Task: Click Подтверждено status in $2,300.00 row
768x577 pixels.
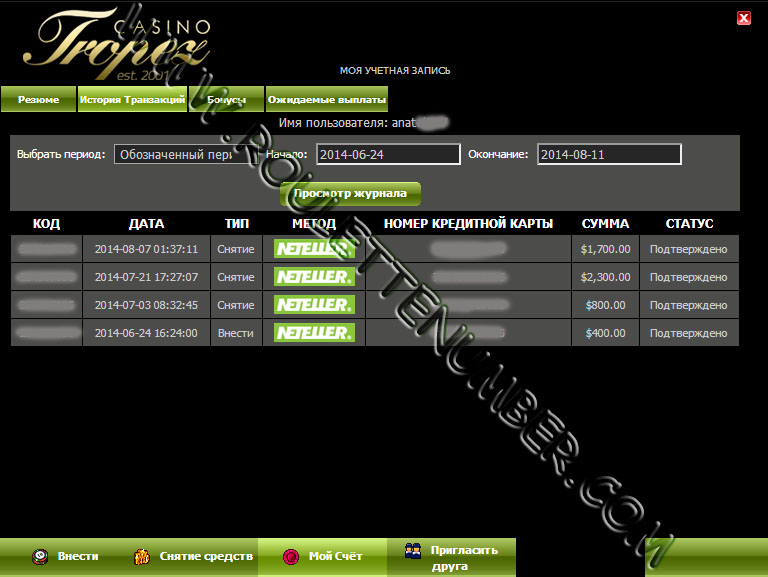Action: coord(689,277)
